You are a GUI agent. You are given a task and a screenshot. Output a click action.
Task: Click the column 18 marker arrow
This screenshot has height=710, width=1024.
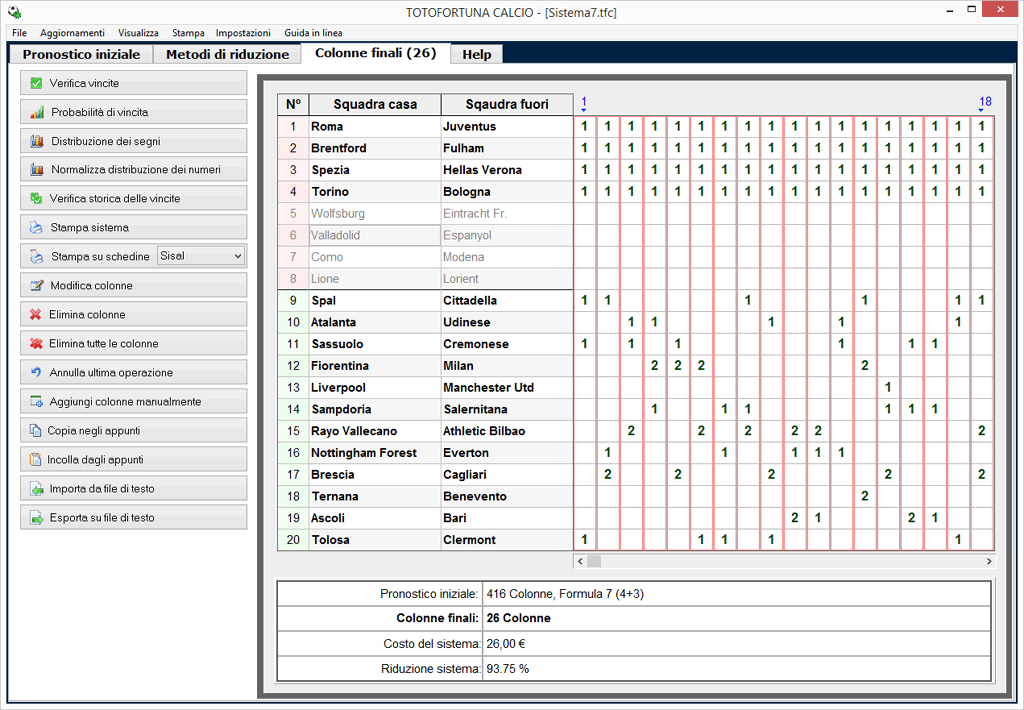coord(984,109)
